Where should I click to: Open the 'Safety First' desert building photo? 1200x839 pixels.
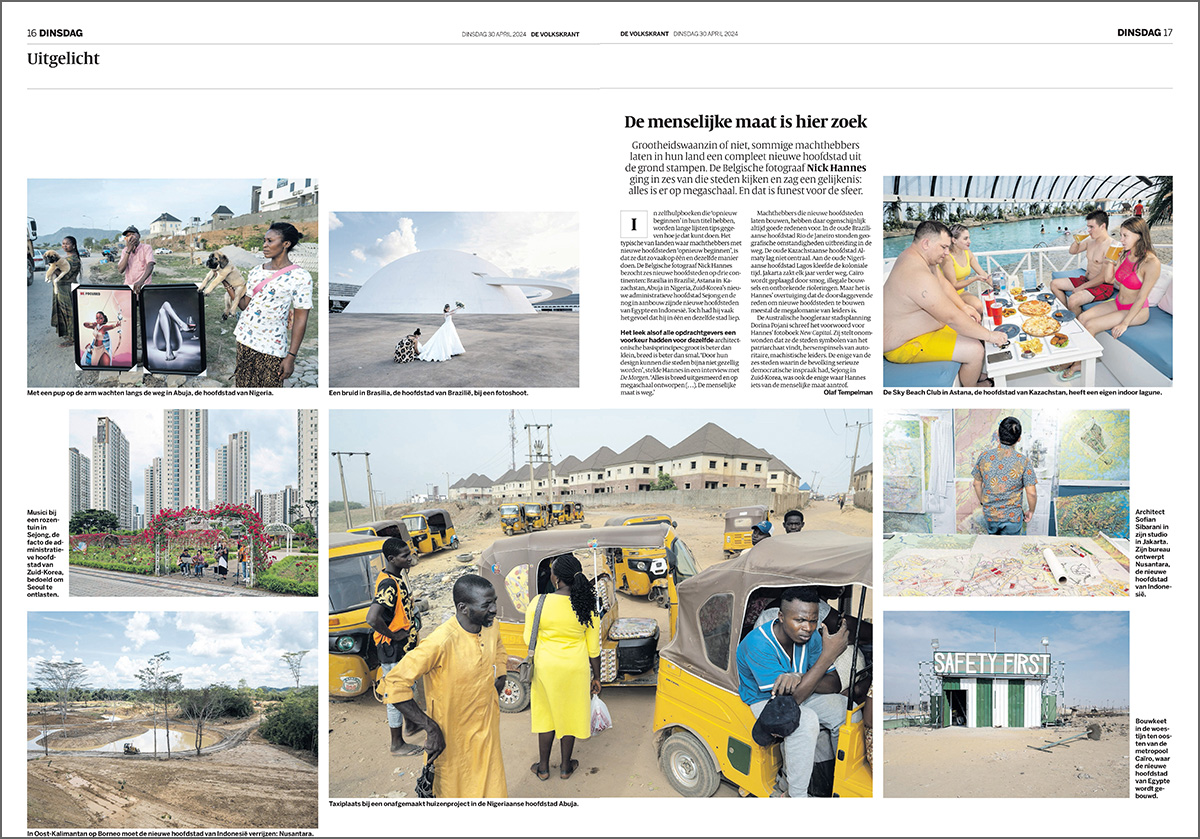(1006, 704)
